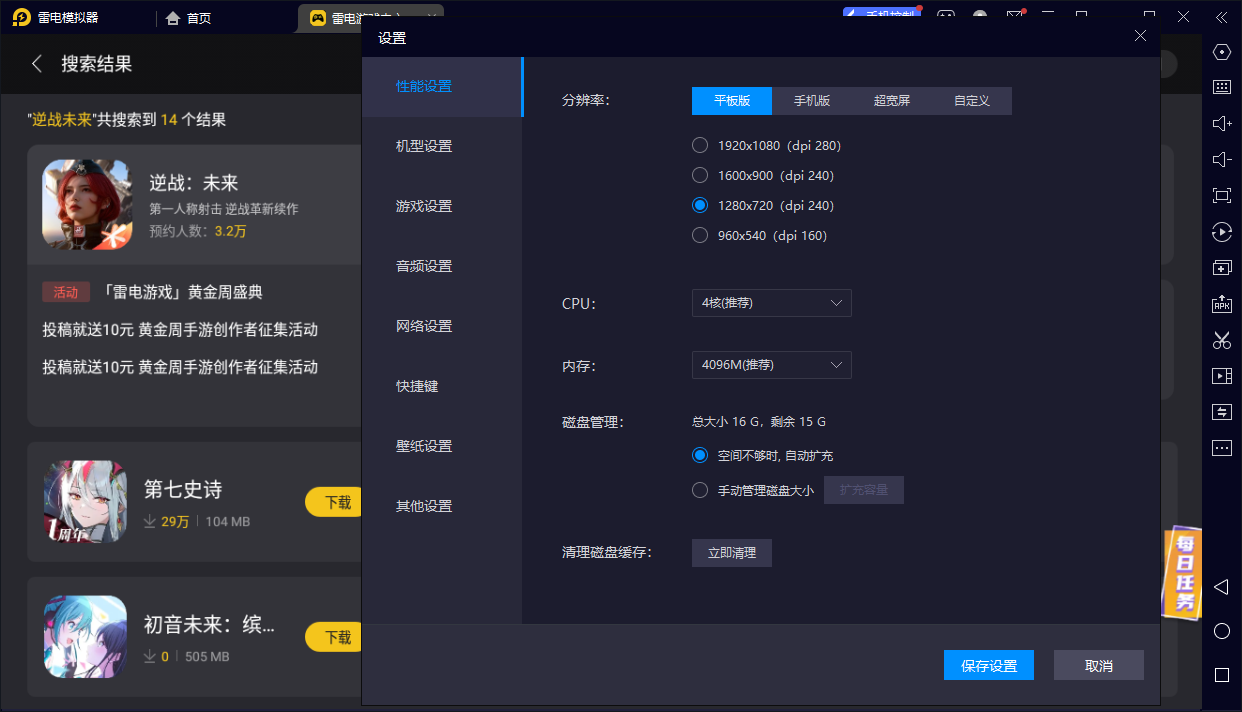Image resolution: width=1242 pixels, height=712 pixels.
Task: Open the 网络设置 settings section
Action: tap(425, 325)
